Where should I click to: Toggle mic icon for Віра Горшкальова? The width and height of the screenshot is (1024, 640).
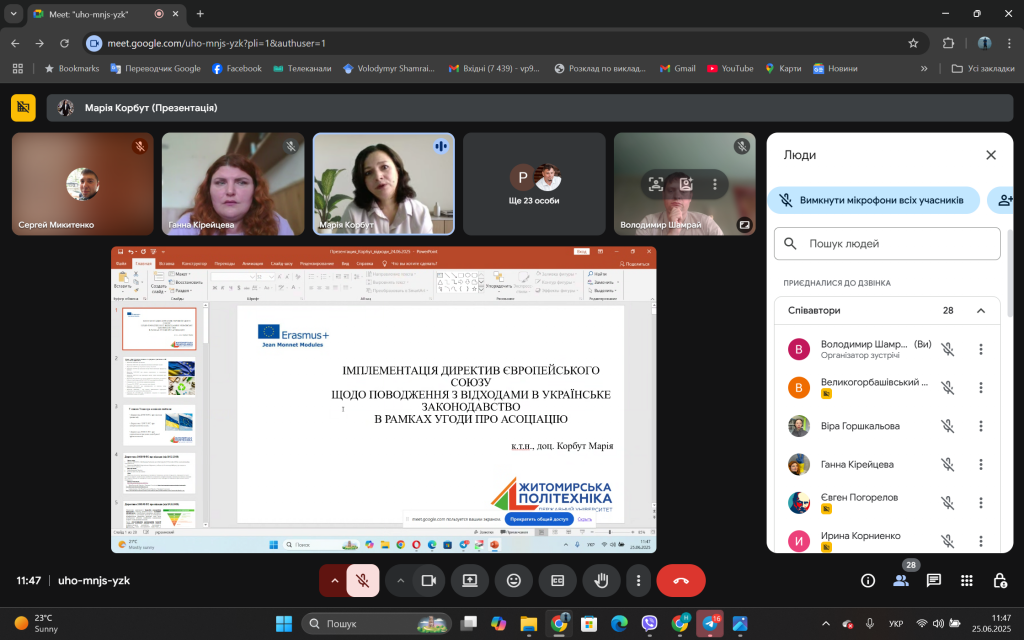(x=948, y=426)
